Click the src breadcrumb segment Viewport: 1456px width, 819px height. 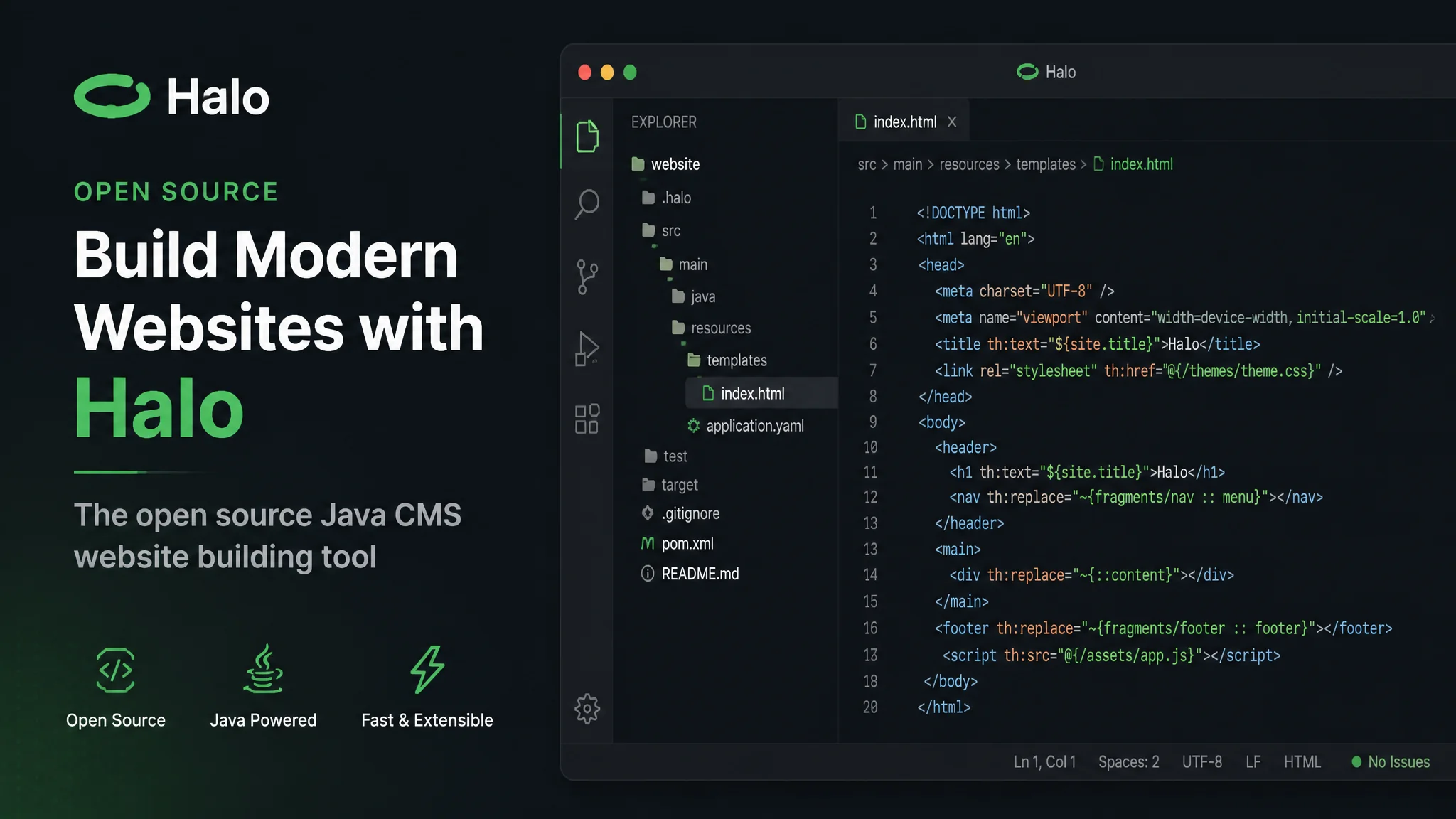point(867,164)
